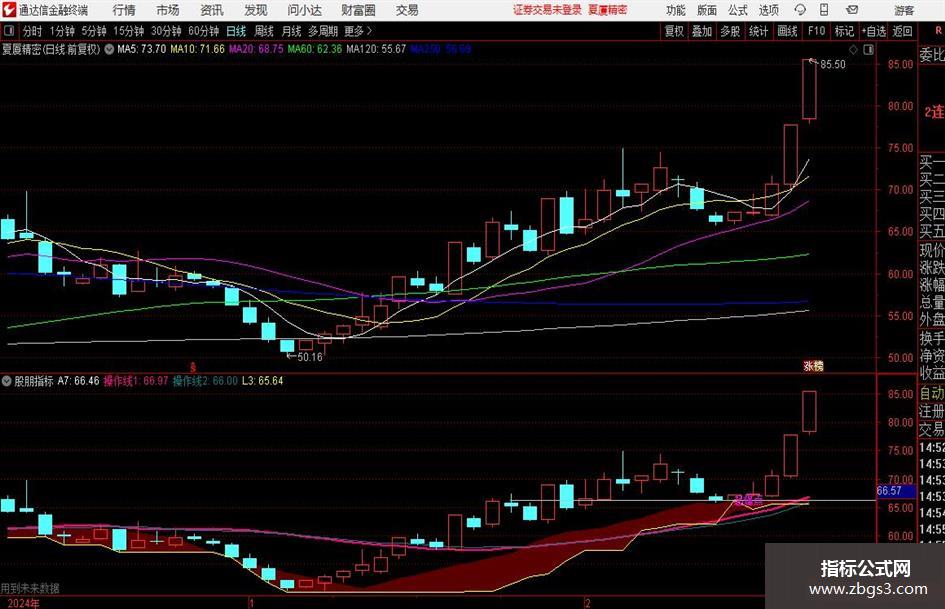Click the 操作线1: 66.97 label
The width and height of the screenshot is (945, 609).
pos(136,380)
